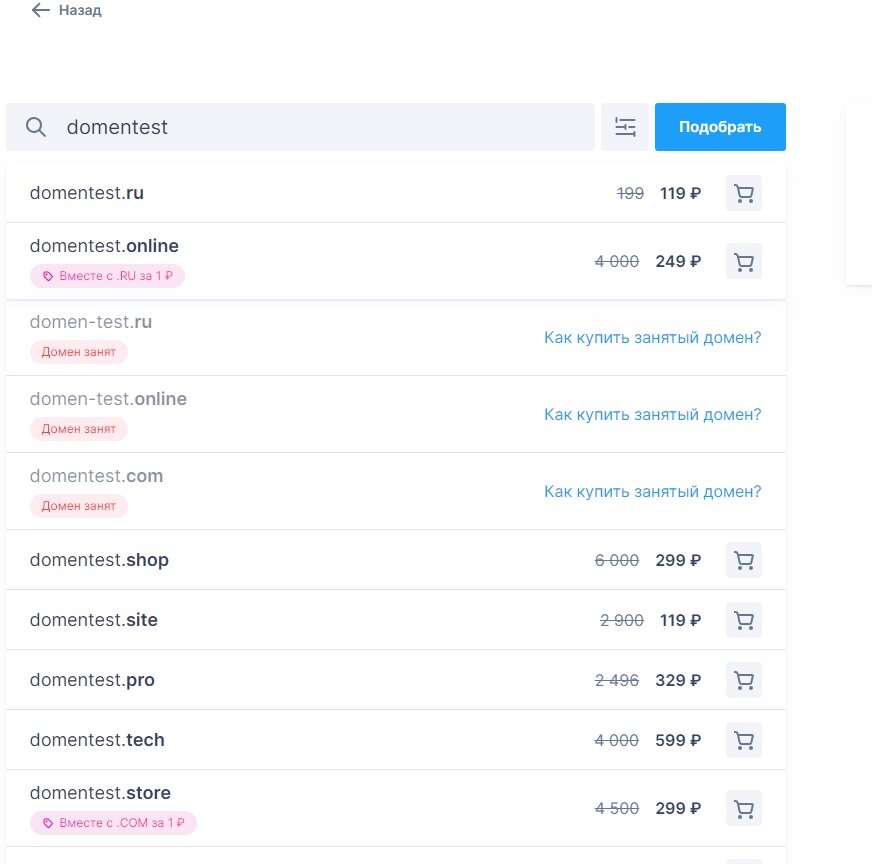
Task: Click the 'Вместе с .COM за 1 ₽' tag
Action: pos(113,823)
